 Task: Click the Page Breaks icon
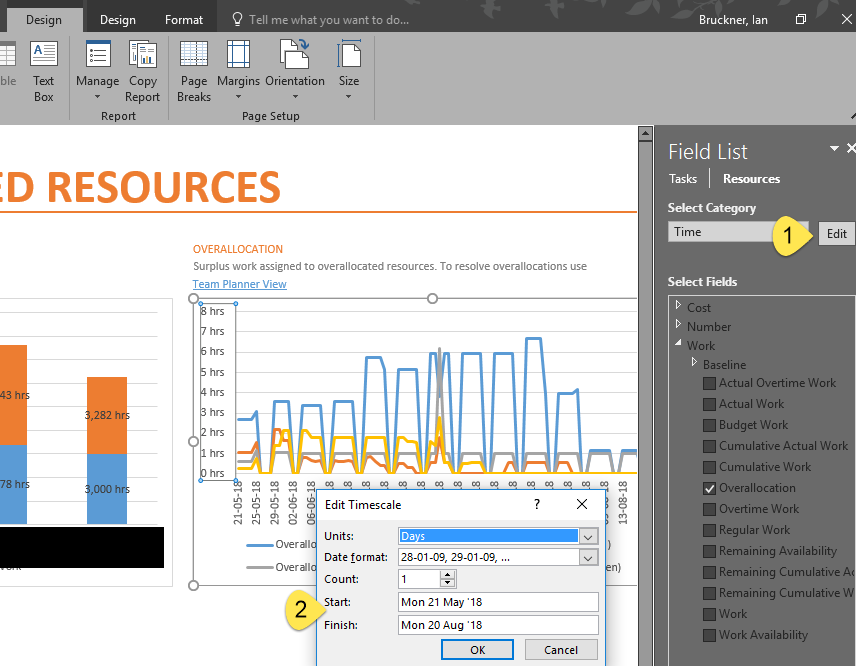[194, 70]
